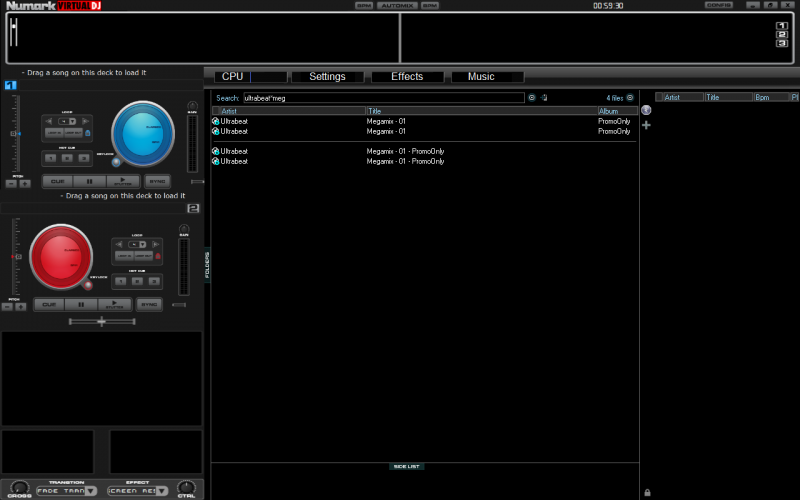Viewport: 800px width, 500px height.
Task: Toggle deck 1 keylock button
Action: 116,162
